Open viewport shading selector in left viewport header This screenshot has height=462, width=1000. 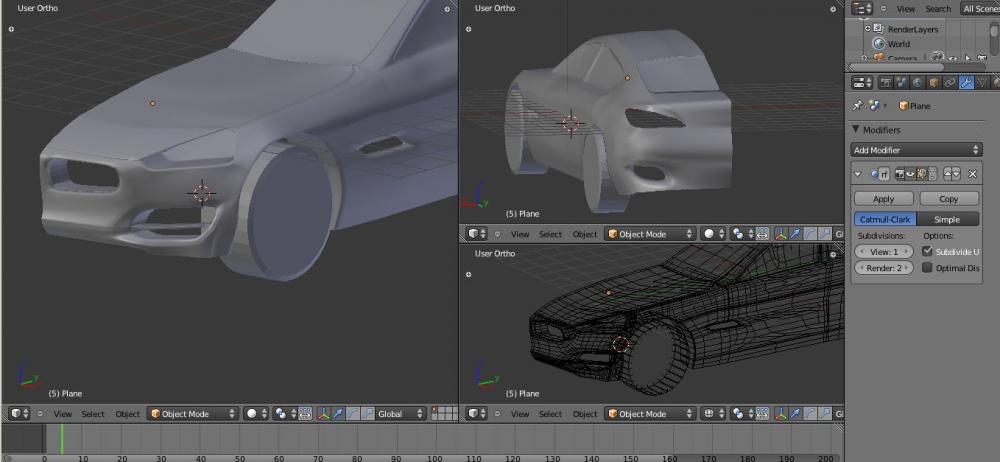(x=256, y=413)
